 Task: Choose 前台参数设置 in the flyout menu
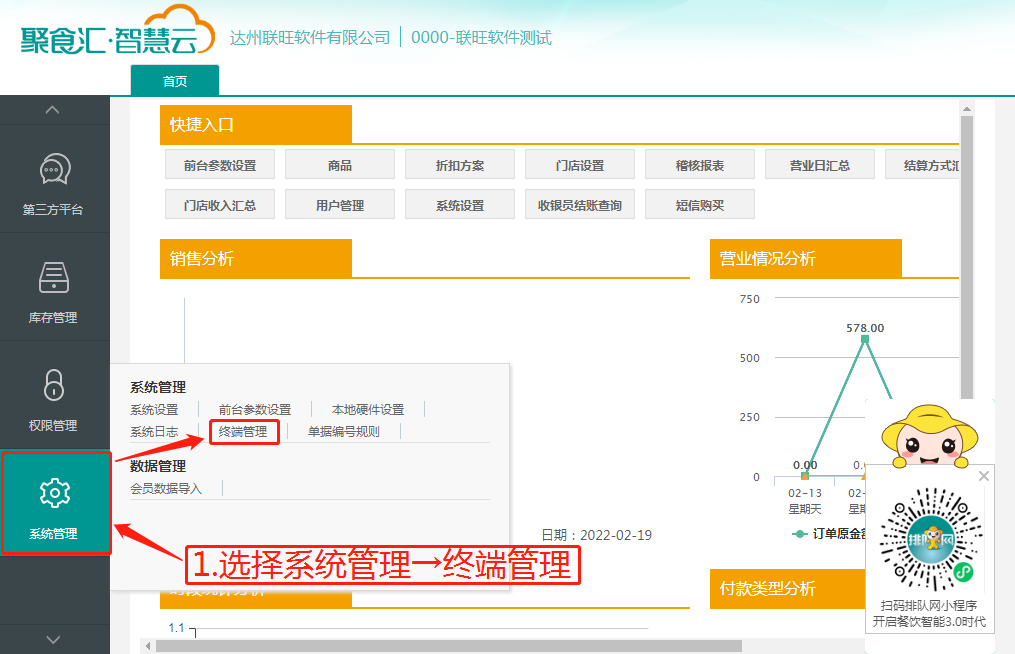coord(255,410)
